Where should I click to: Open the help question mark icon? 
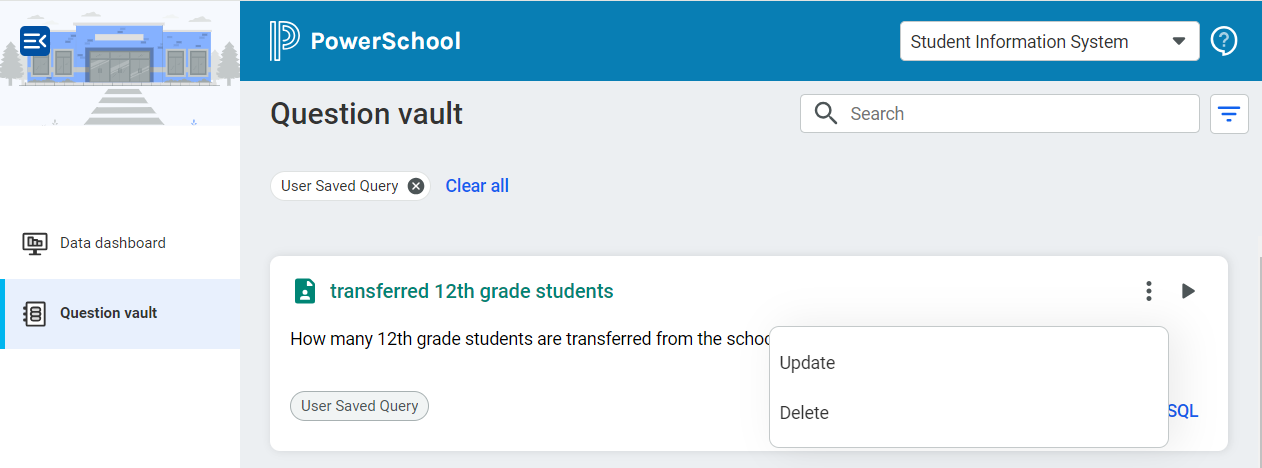1224,41
